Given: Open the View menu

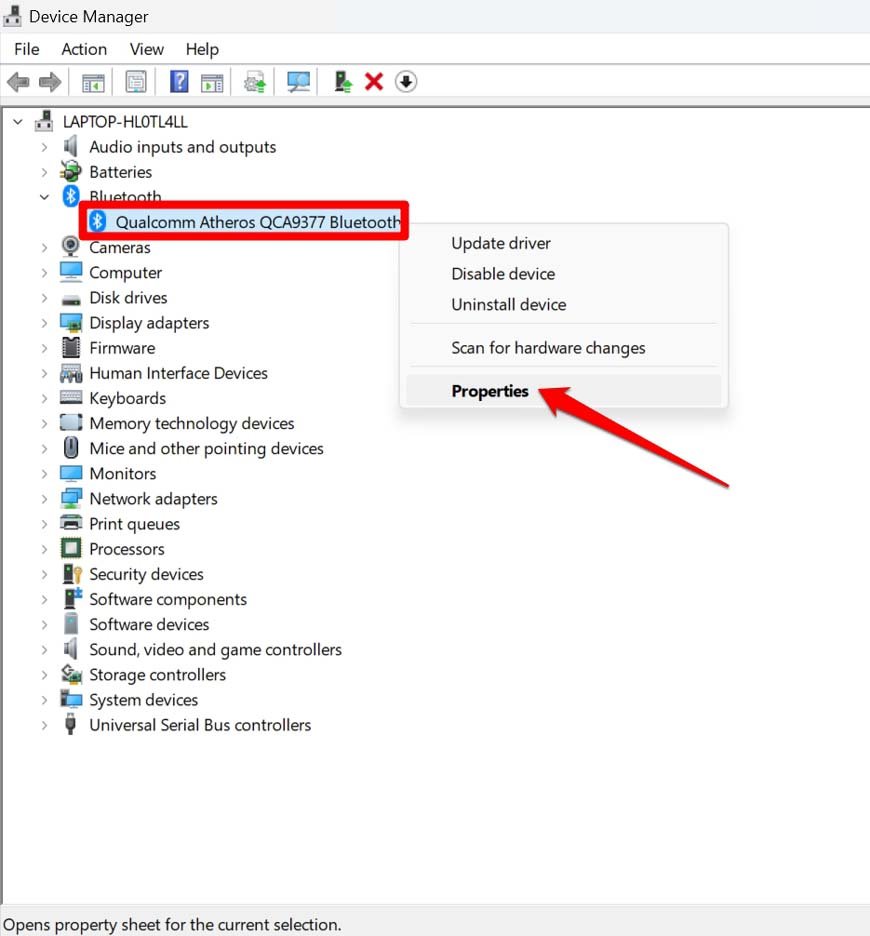Looking at the screenshot, I should pyautogui.click(x=146, y=49).
